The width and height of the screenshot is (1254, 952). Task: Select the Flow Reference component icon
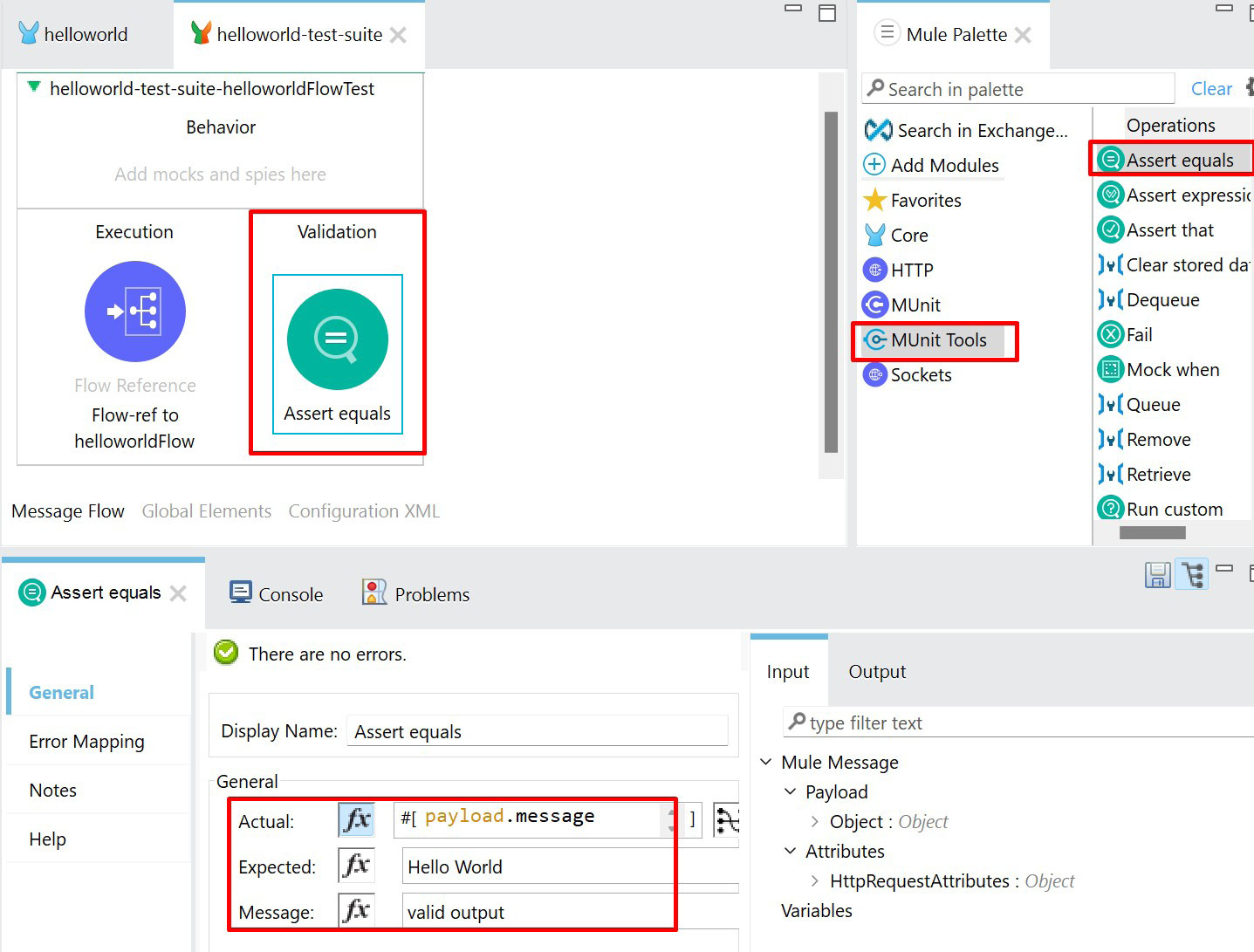[x=134, y=312]
